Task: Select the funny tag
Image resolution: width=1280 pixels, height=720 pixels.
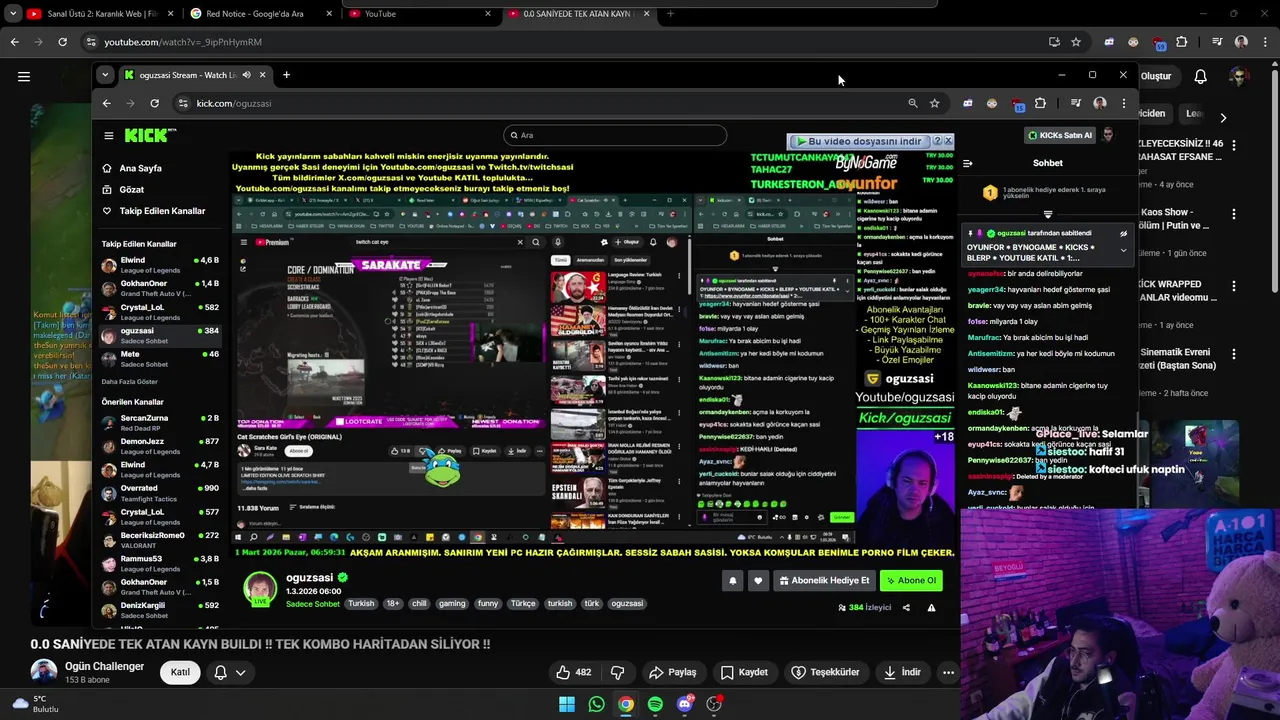Action: (x=488, y=604)
